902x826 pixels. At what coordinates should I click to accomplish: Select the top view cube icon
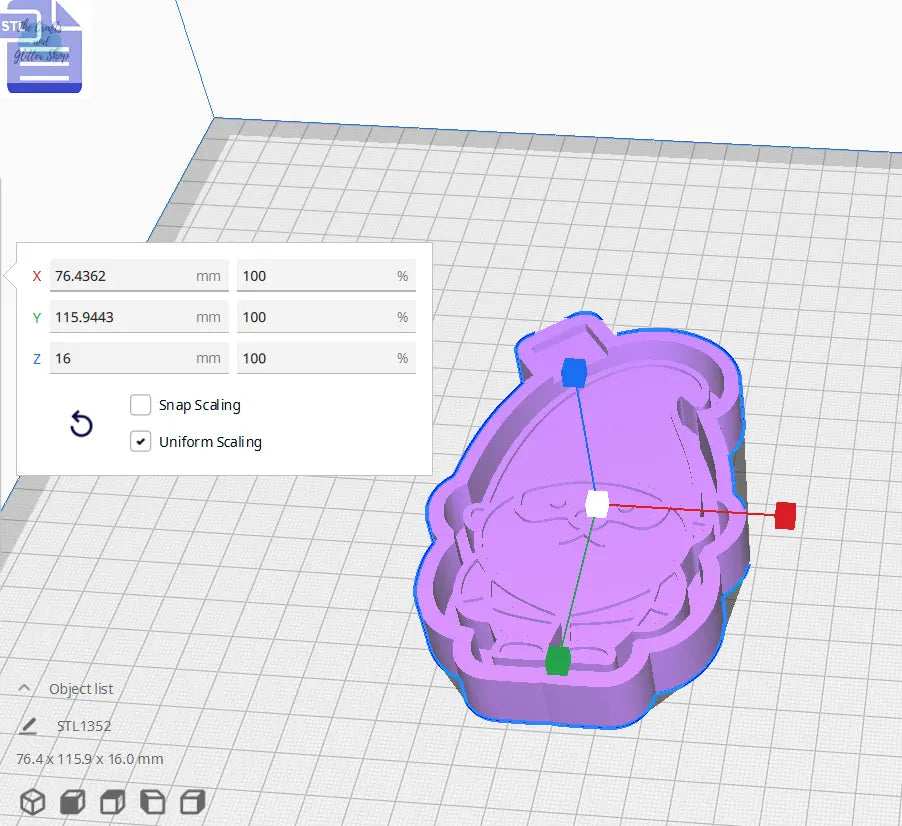click(x=110, y=800)
